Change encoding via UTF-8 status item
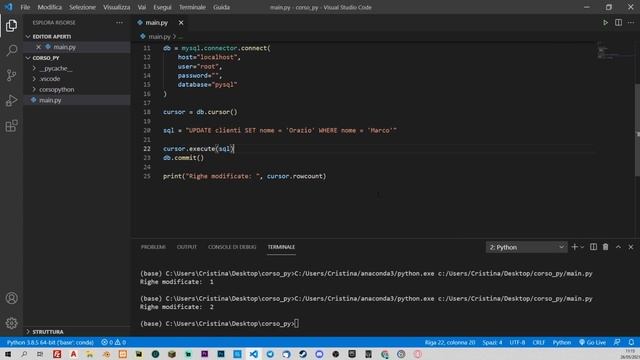Image resolution: width=640 pixels, height=360 pixels. [x=517, y=342]
